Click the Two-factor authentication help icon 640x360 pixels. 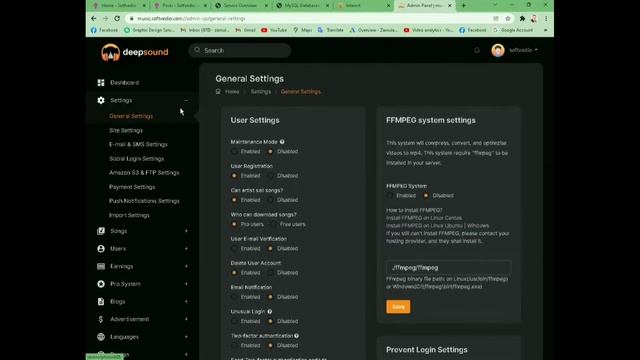(296, 336)
